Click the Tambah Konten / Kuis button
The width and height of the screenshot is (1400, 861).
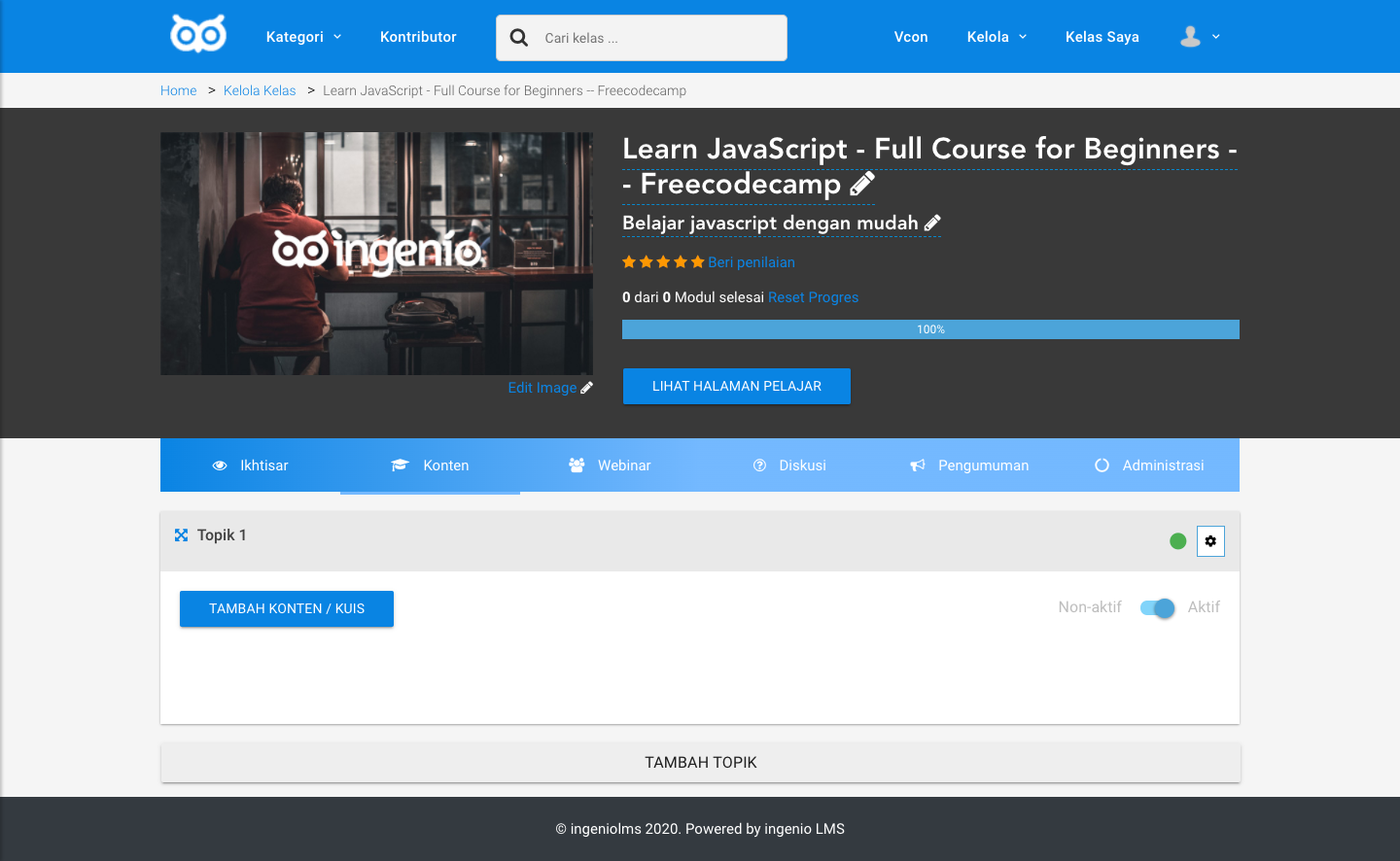287,608
